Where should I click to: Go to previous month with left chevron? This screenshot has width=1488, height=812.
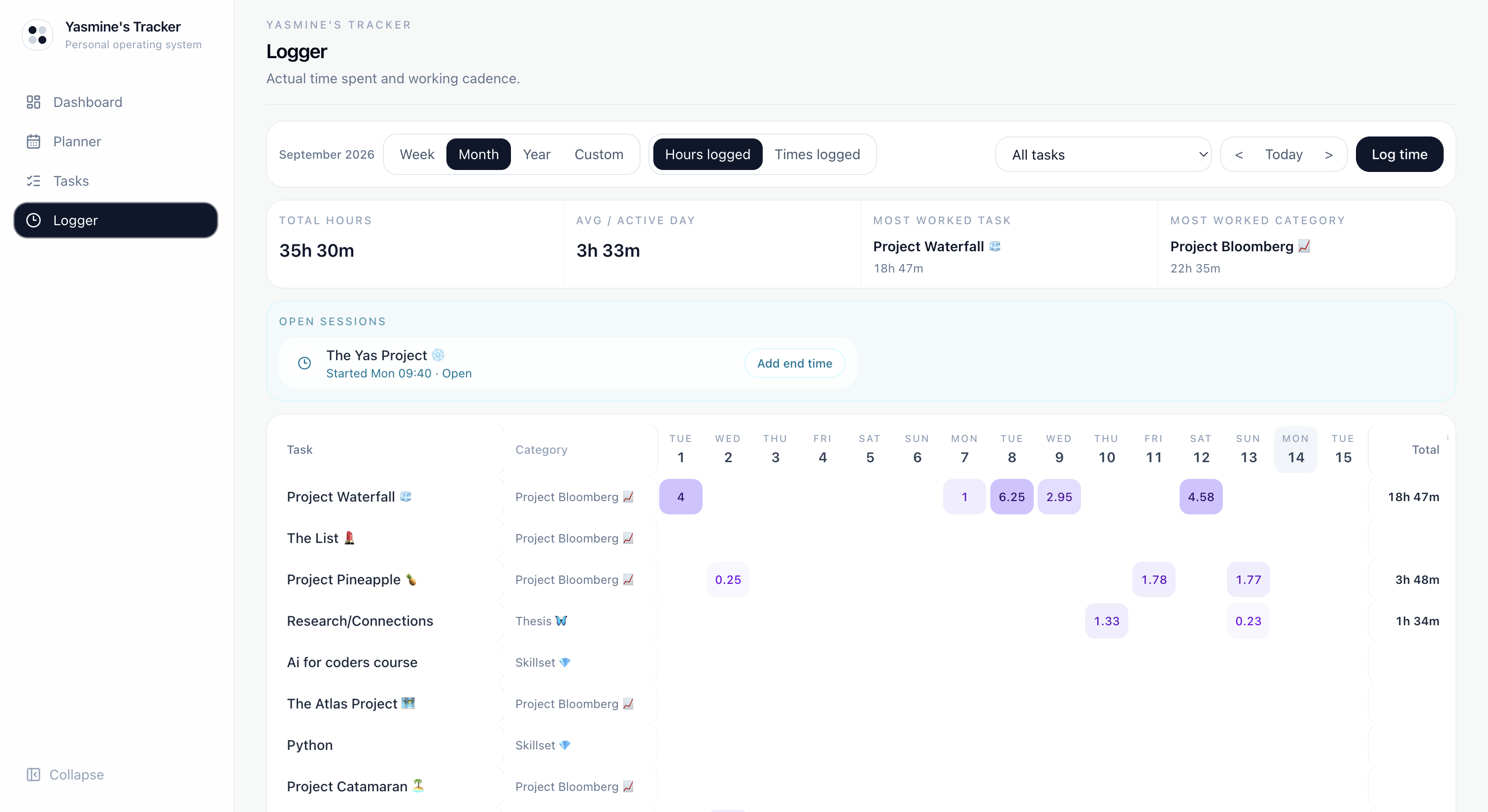pos(1239,154)
